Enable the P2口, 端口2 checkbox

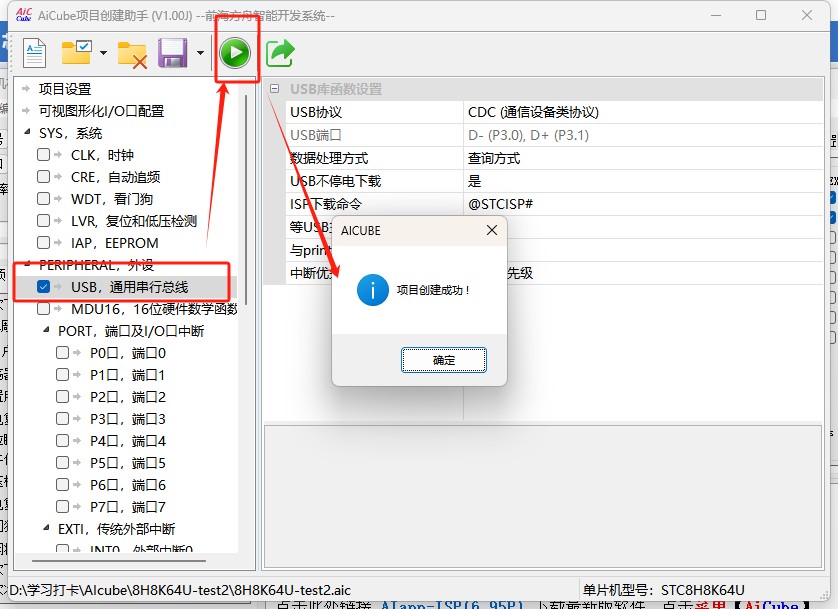(x=63, y=396)
